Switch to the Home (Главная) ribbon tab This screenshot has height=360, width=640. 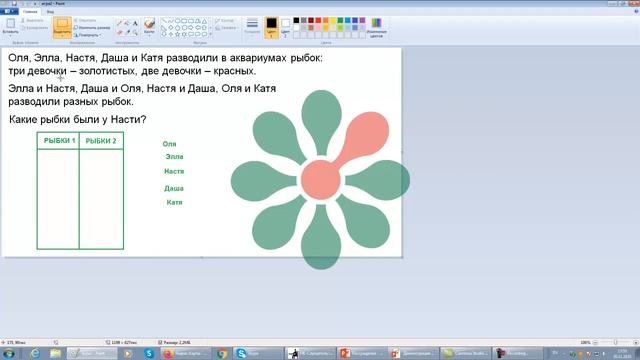point(30,11)
